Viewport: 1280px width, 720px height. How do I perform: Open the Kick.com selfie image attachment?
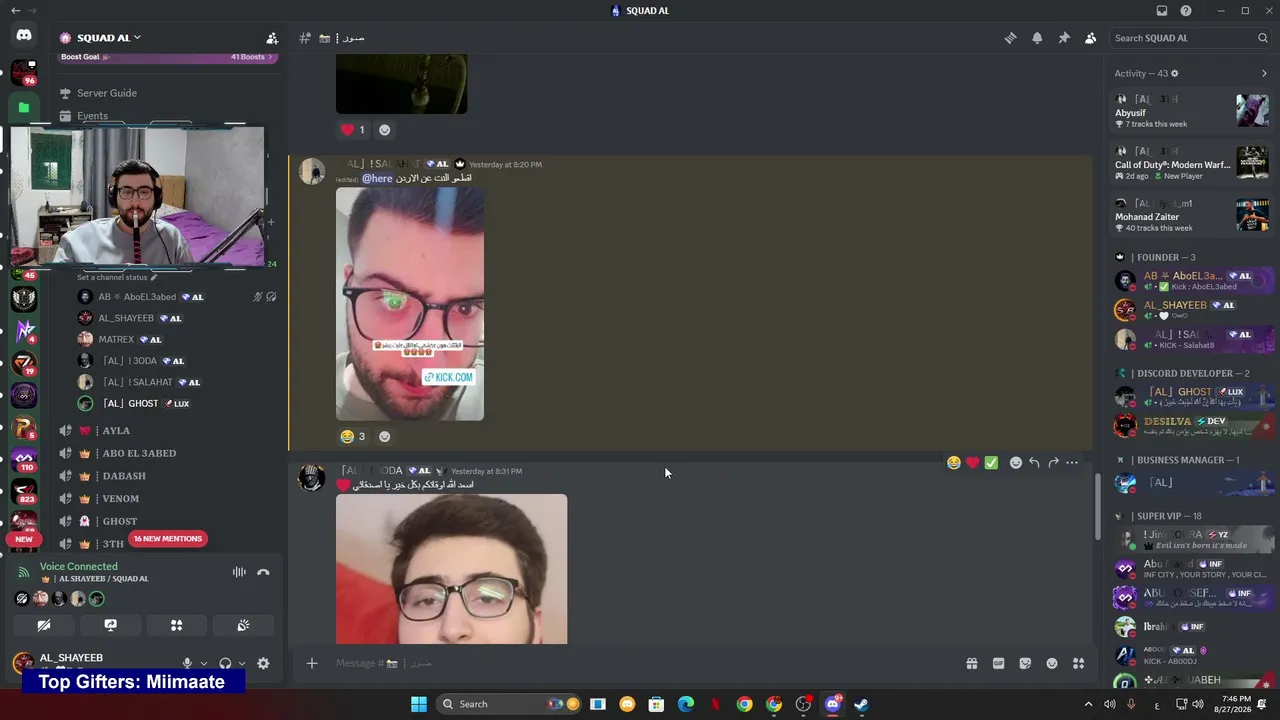pyautogui.click(x=410, y=304)
